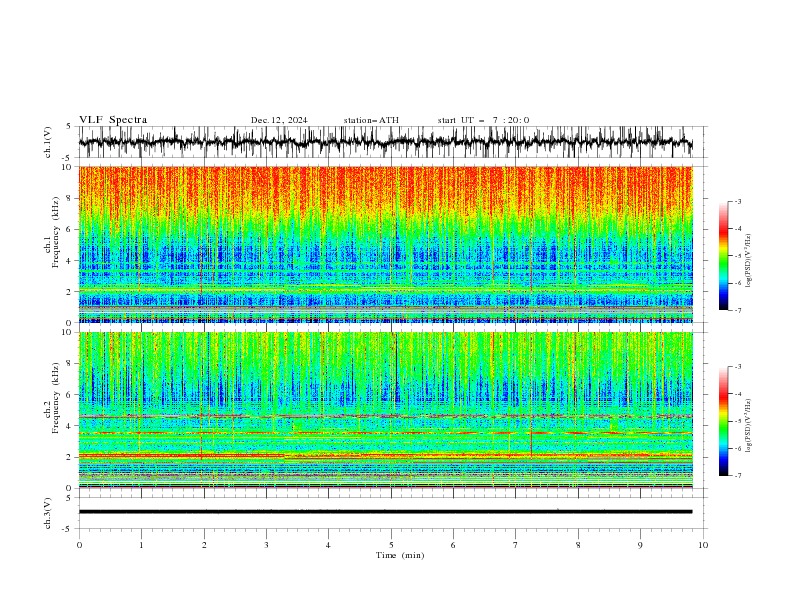792x612 pixels.
Task: Click the 'ch.1(V)' waveform axis label
Action: tap(48, 142)
